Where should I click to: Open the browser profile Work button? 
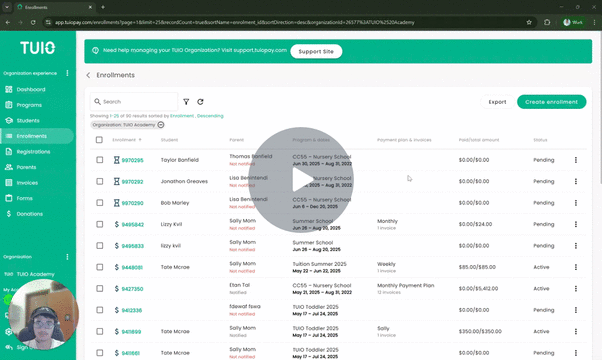573,22
